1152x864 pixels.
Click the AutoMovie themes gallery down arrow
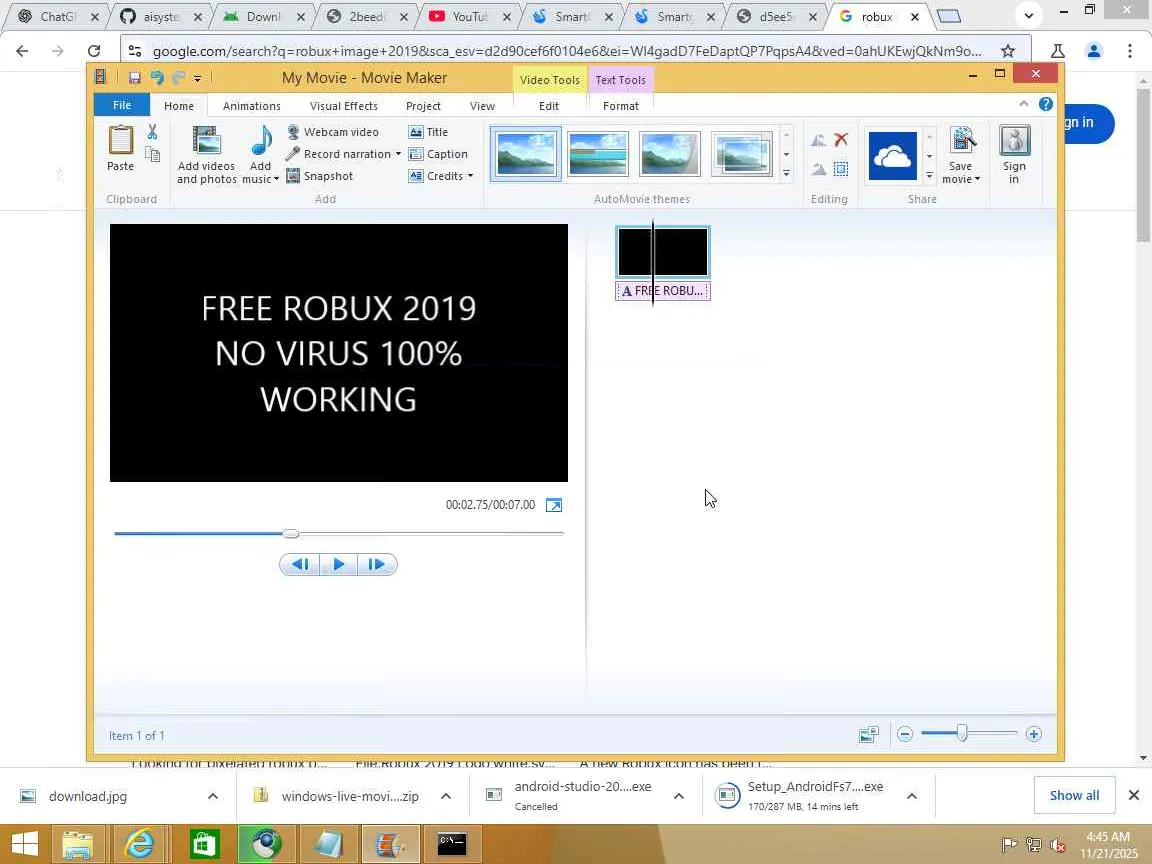pyautogui.click(x=786, y=154)
